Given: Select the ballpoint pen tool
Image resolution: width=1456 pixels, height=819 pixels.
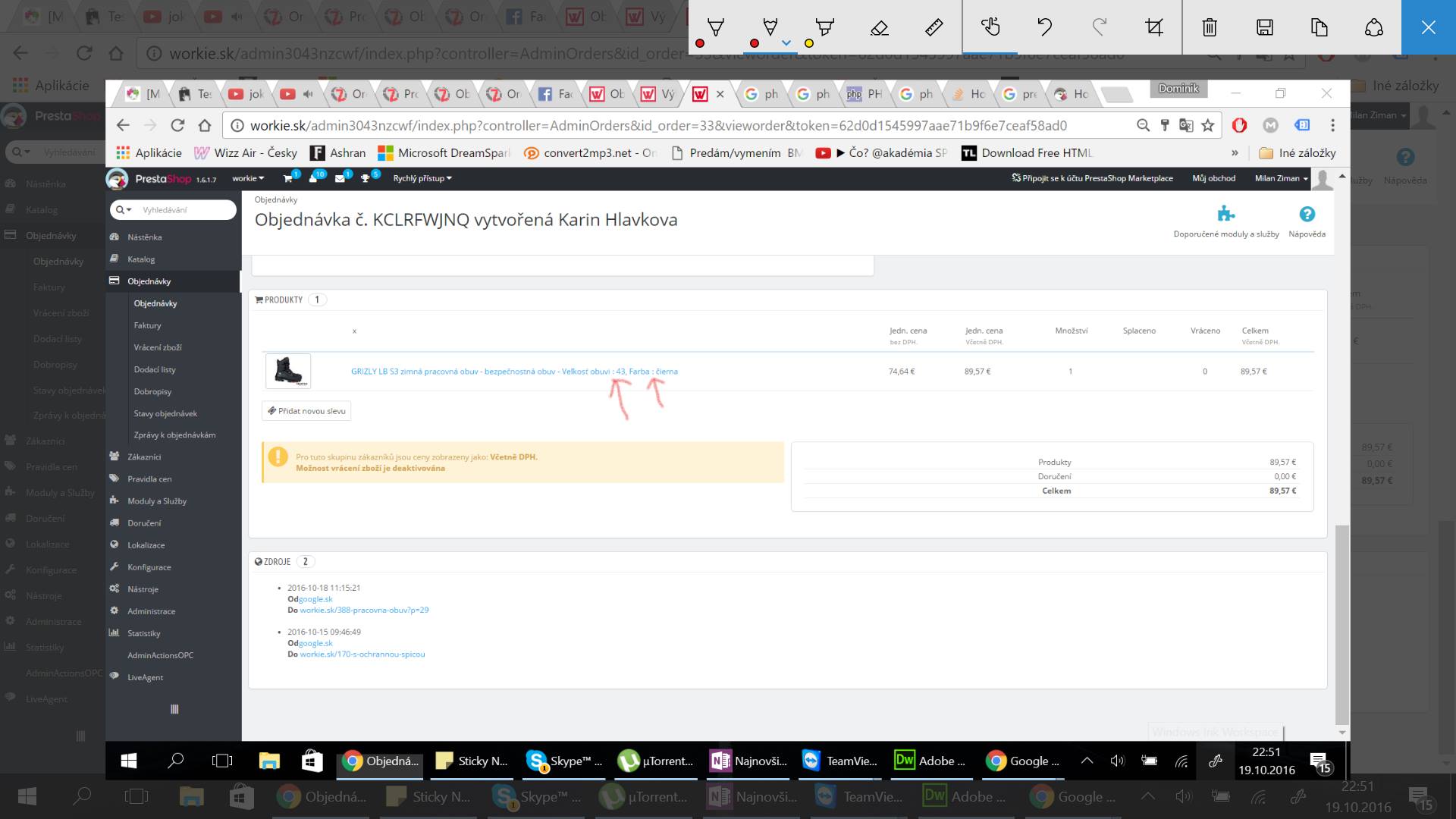Looking at the screenshot, I should point(715,28).
